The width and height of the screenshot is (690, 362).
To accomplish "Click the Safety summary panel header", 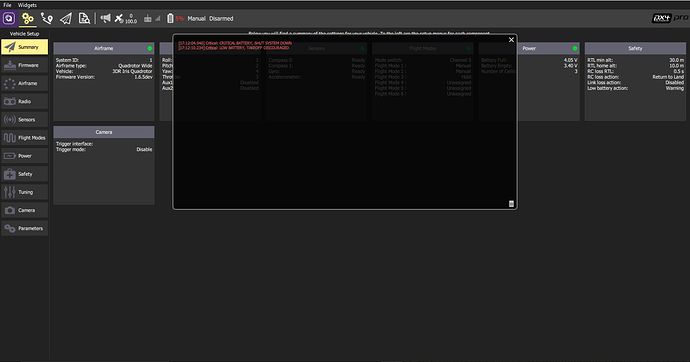I will coord(635,48).
